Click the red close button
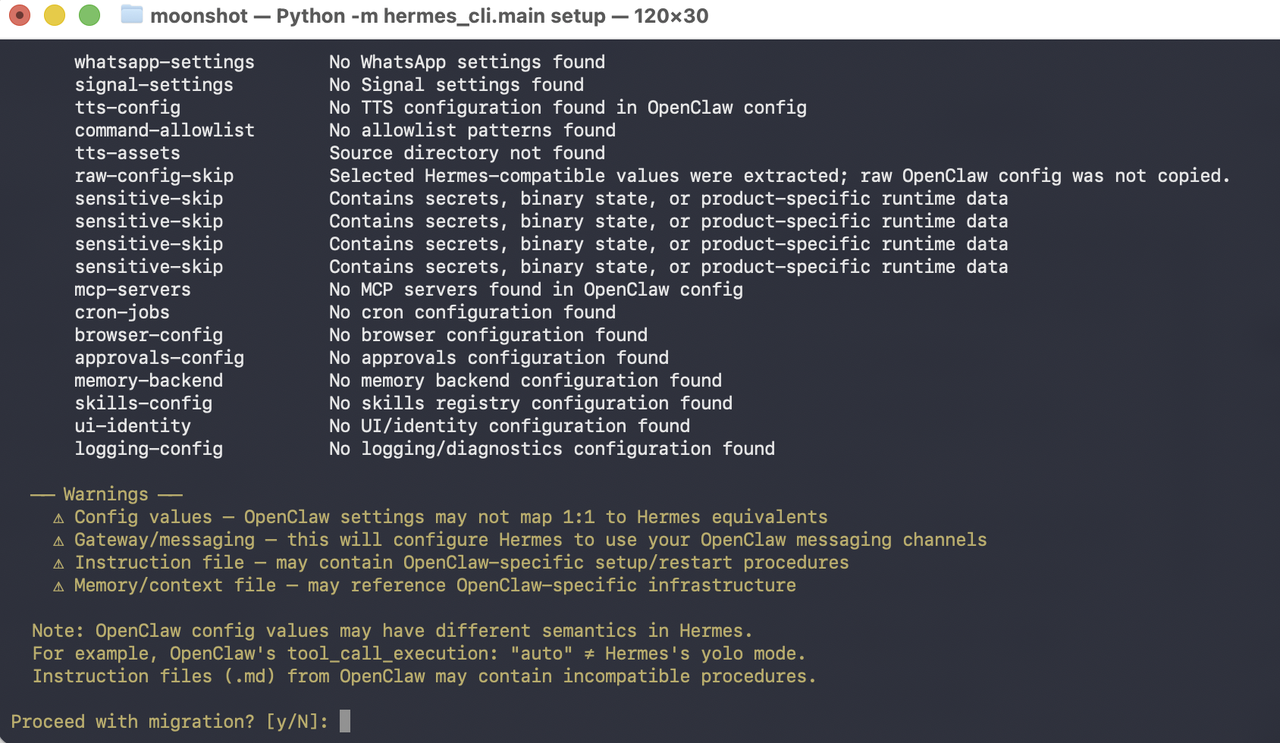 [x=19, y=16]
